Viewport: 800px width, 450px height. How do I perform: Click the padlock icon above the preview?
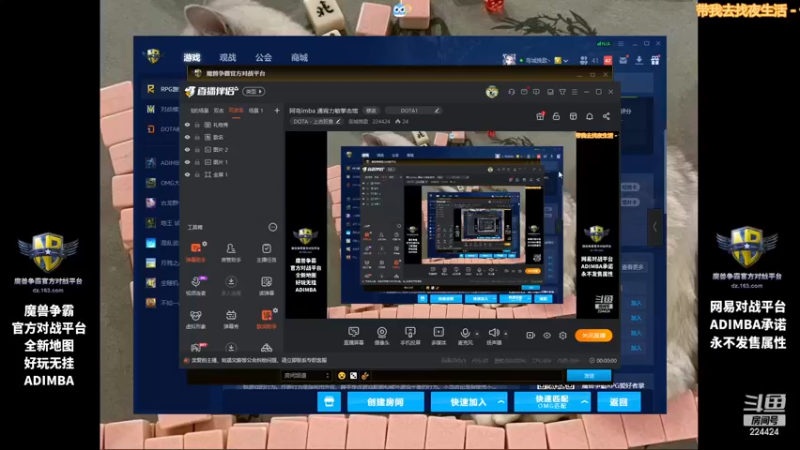(556, 116)
